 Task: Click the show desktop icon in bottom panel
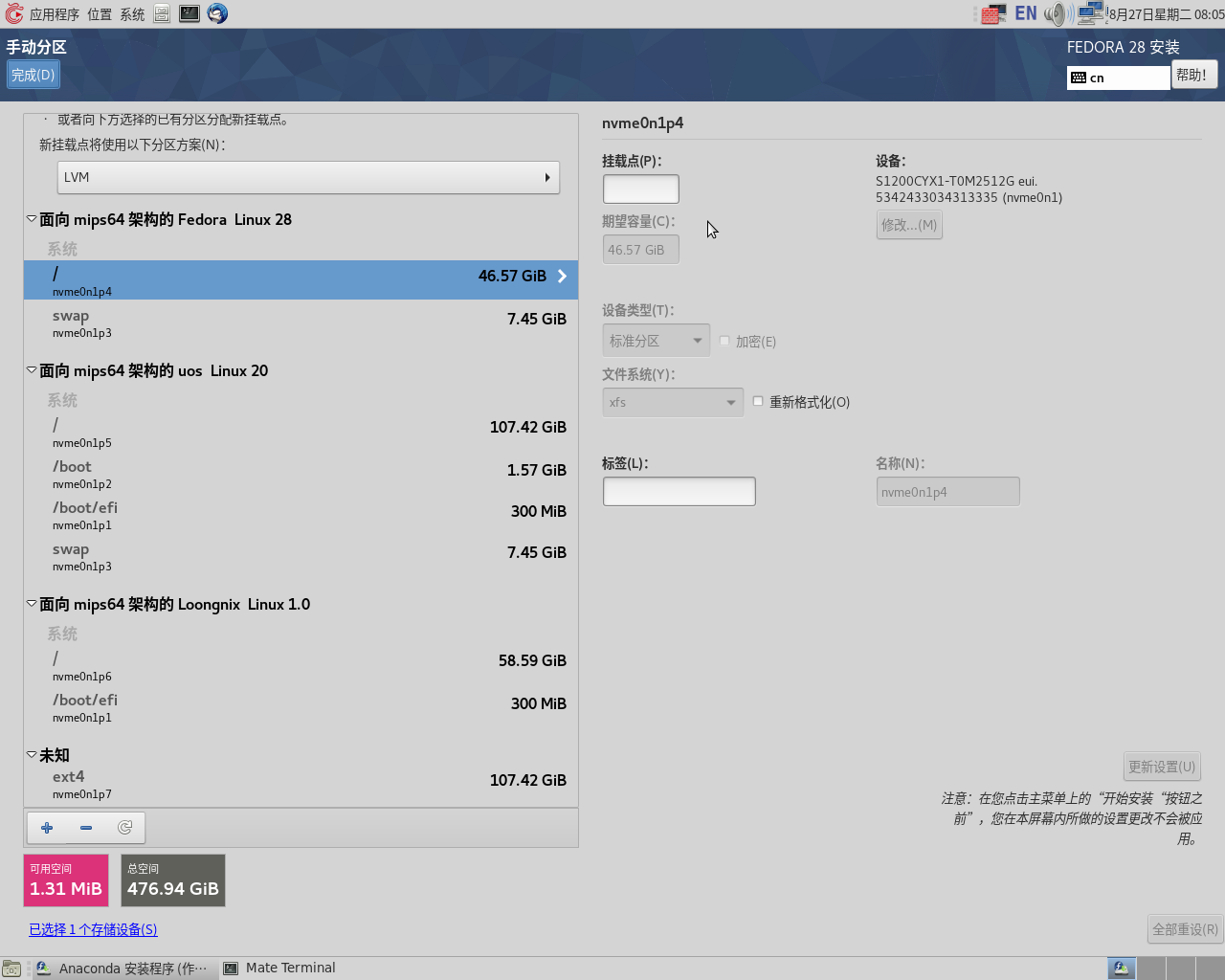pyautogui.click(x=11, y=969)
